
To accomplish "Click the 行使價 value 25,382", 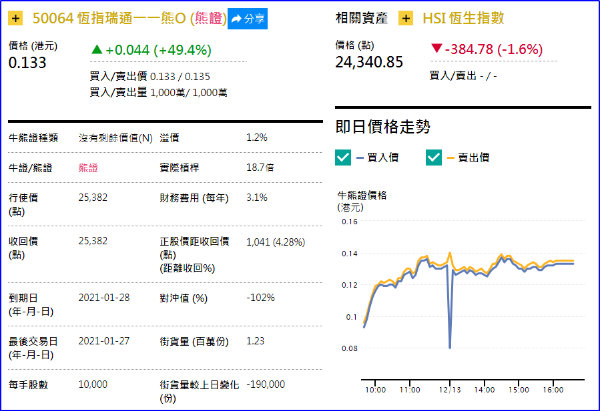I will tap(93, 197).
